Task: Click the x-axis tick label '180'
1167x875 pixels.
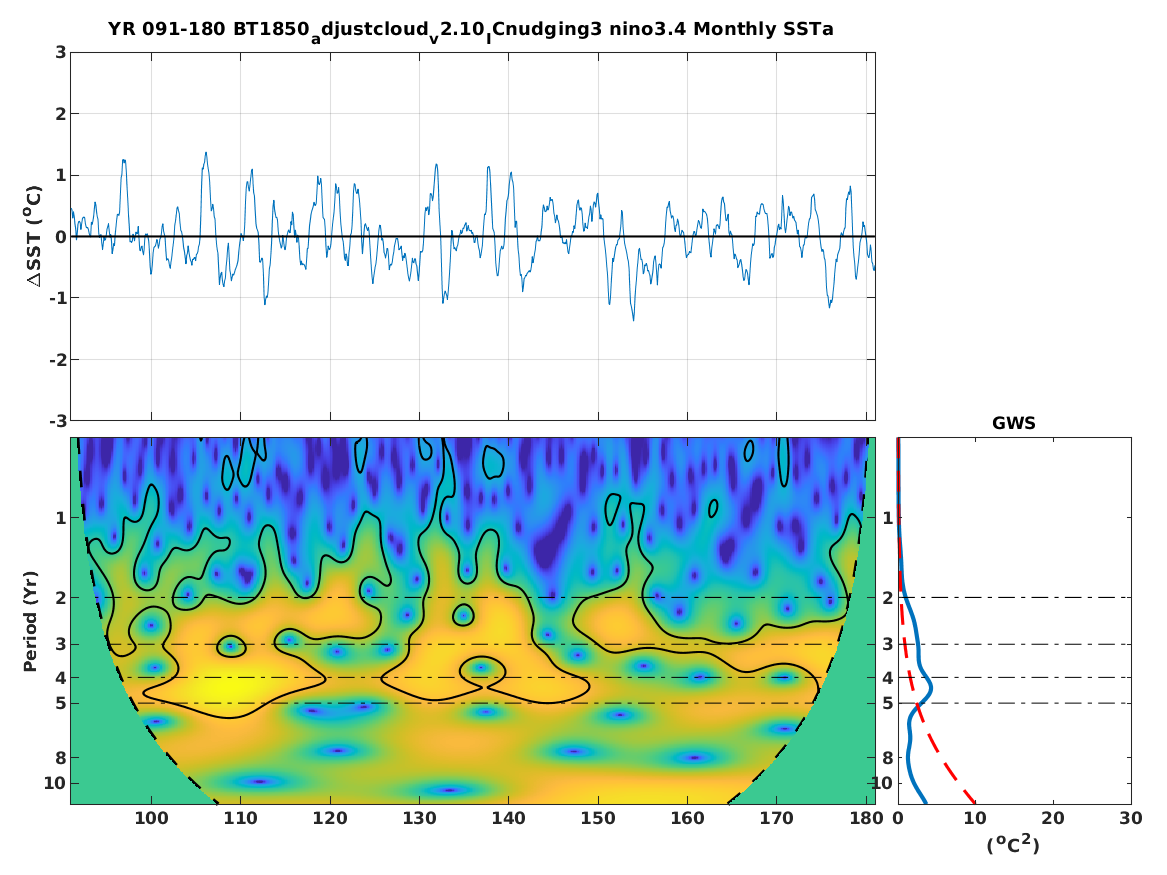Action: tap(866, 818)
